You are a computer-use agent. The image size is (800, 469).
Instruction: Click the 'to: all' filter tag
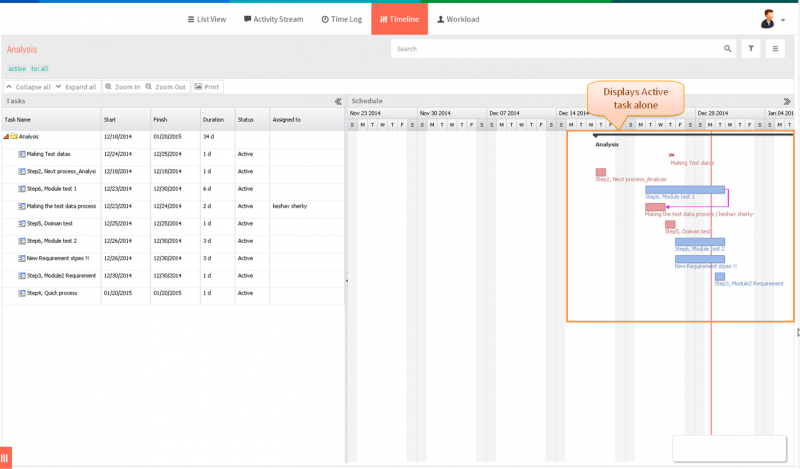[x=39, y=68]
